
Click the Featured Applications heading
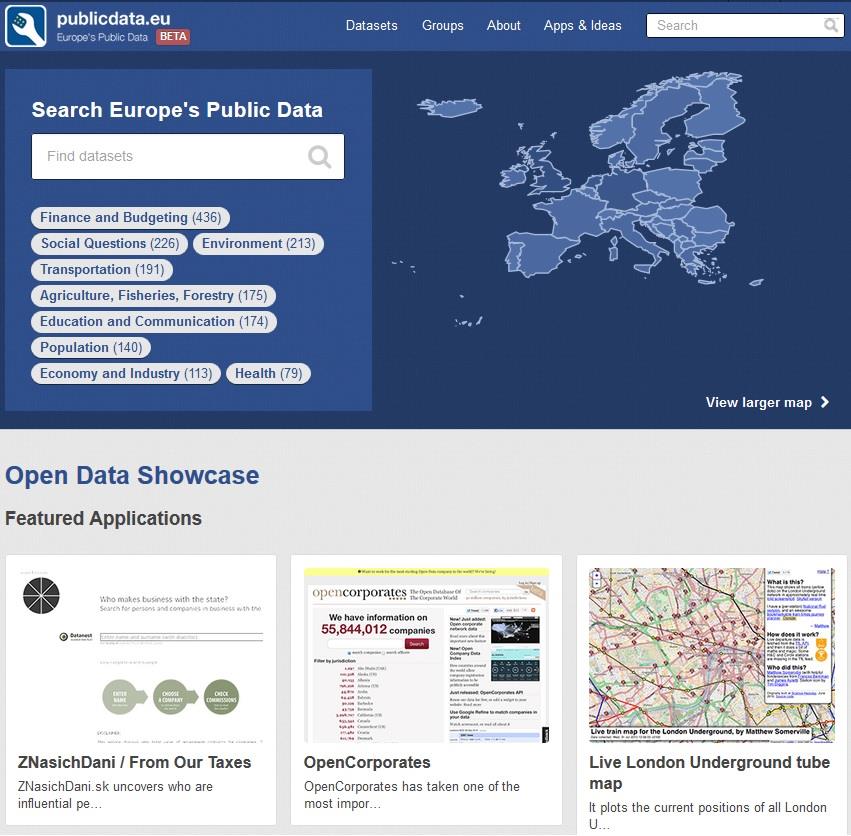[x=103, y=518]
